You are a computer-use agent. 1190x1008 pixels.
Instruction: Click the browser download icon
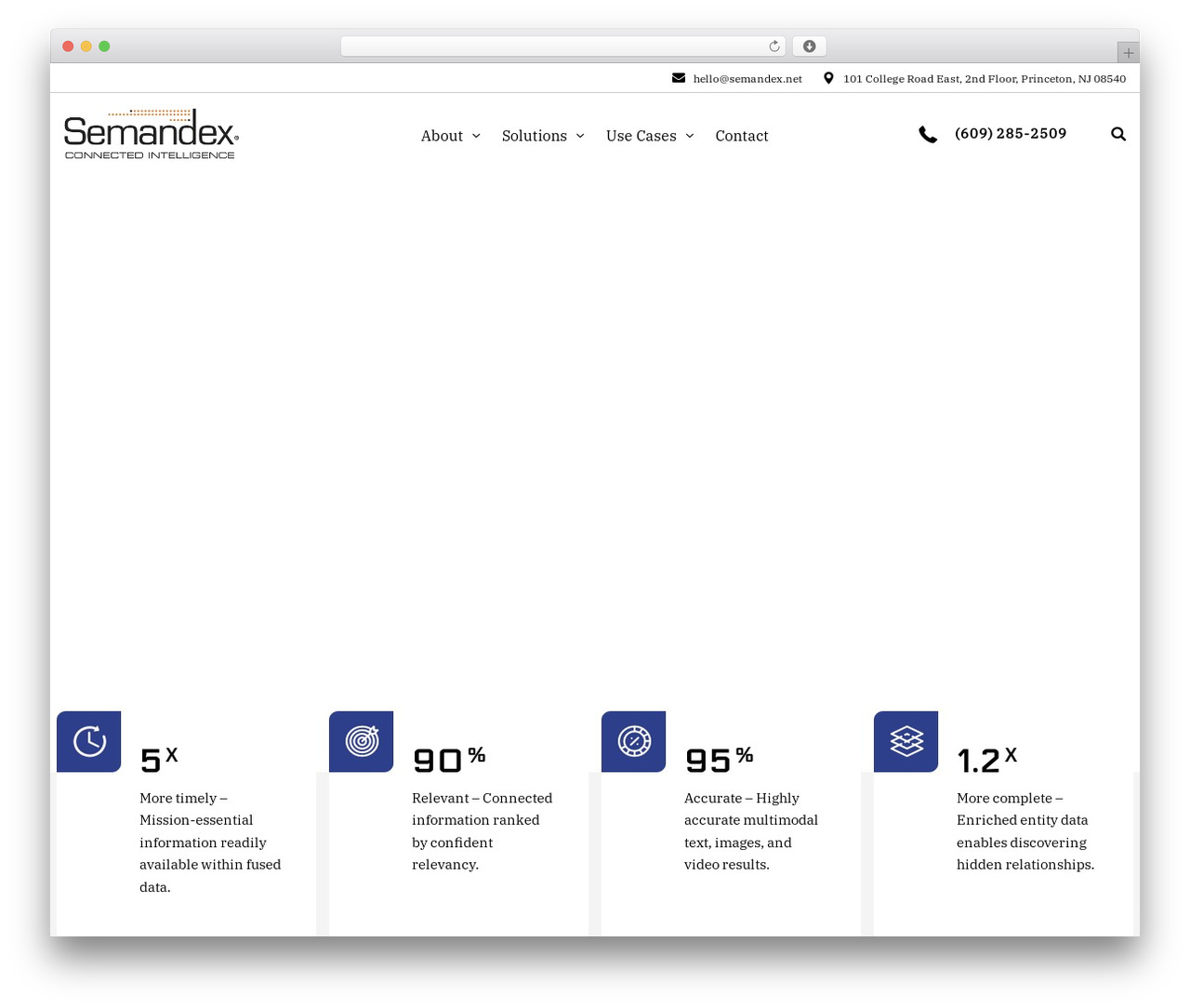[x=809, y=46]
